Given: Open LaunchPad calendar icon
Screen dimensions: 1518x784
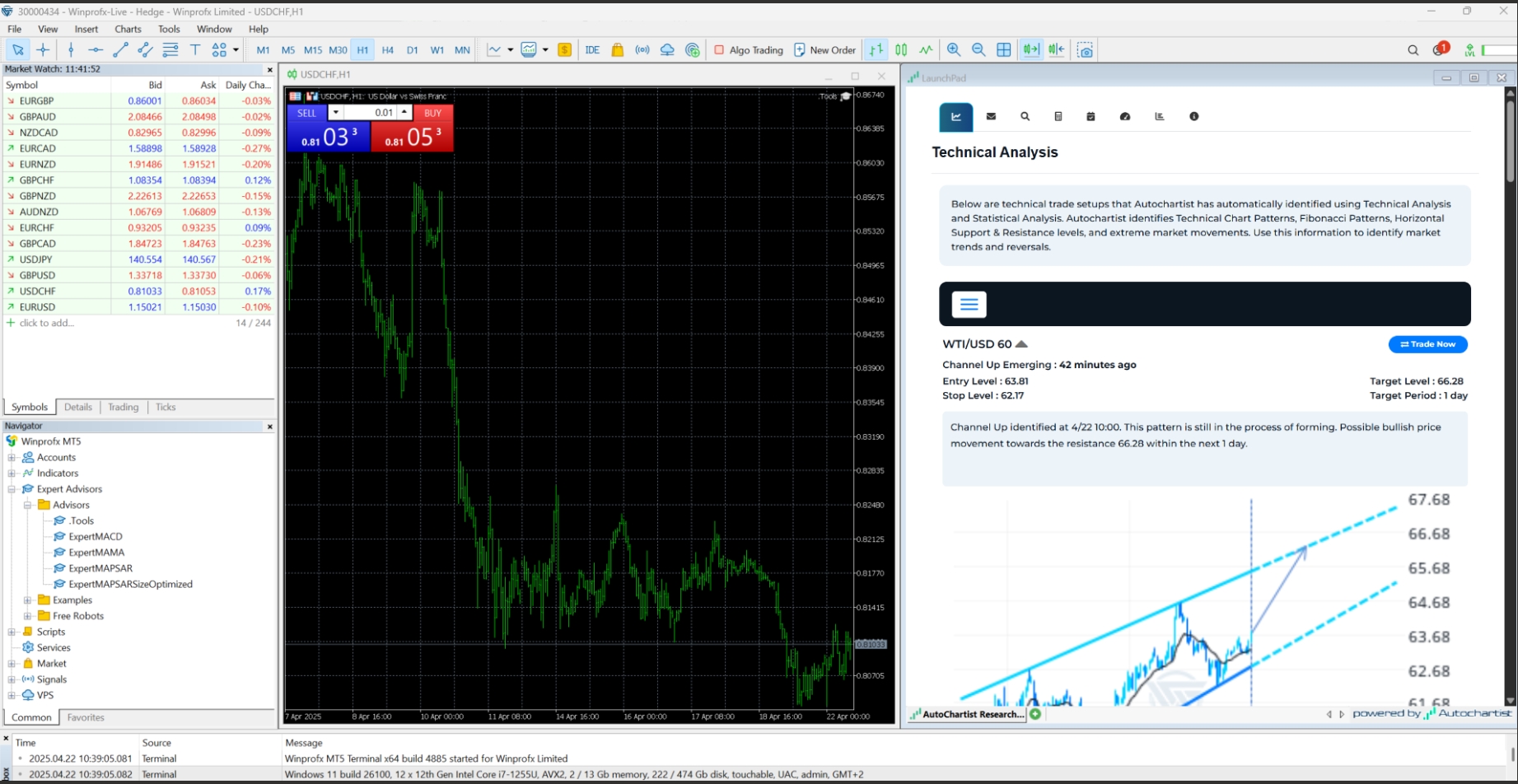Looking at the screenshot, I should (x=1091, y=117).
